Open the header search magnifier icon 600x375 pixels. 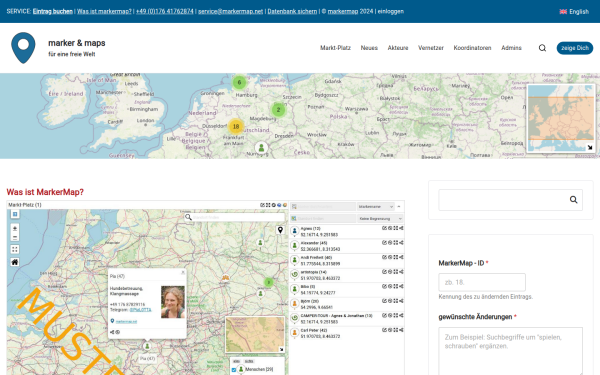coord(542,48)
